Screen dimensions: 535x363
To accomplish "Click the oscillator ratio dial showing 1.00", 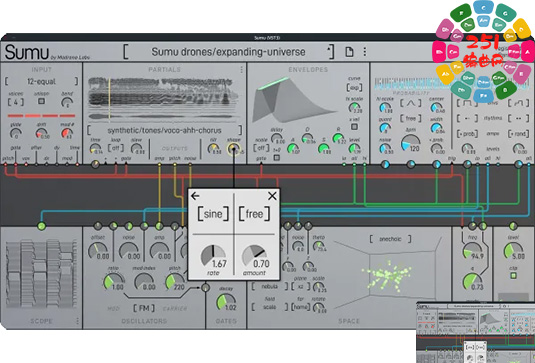I will coord(113,282).
